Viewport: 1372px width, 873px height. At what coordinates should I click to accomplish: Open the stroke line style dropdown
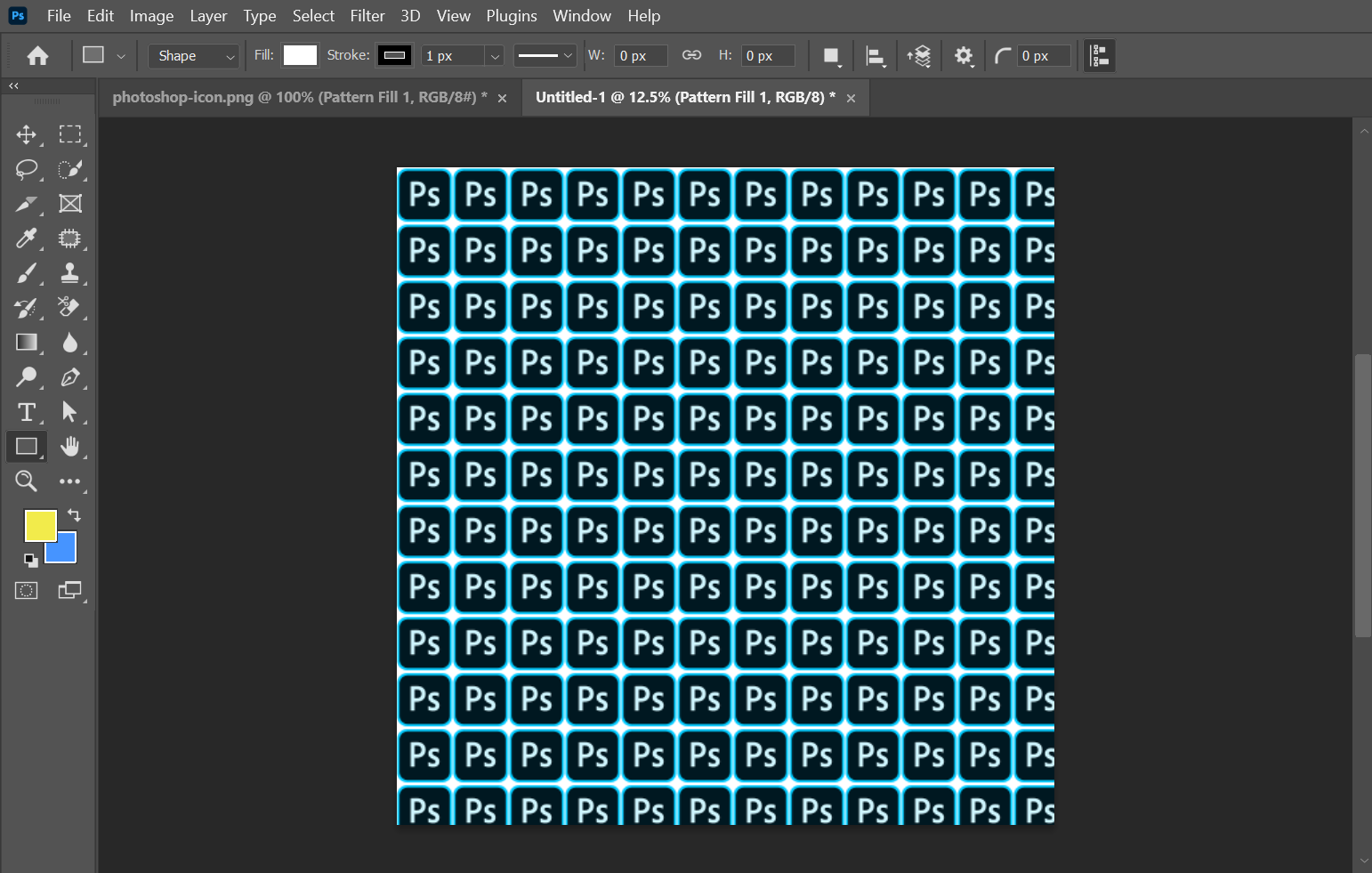click(x=545, y=55)
